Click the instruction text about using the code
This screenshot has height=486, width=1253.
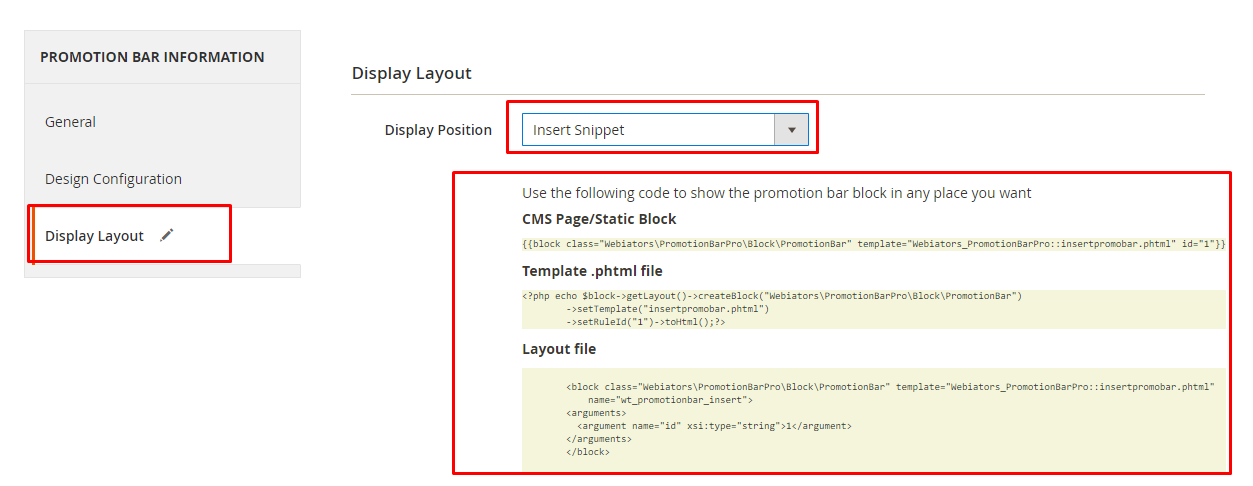[777, 193]
